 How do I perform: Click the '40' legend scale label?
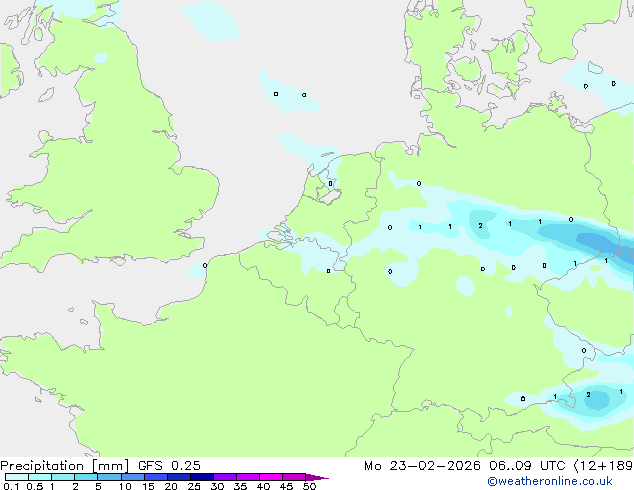263,486
